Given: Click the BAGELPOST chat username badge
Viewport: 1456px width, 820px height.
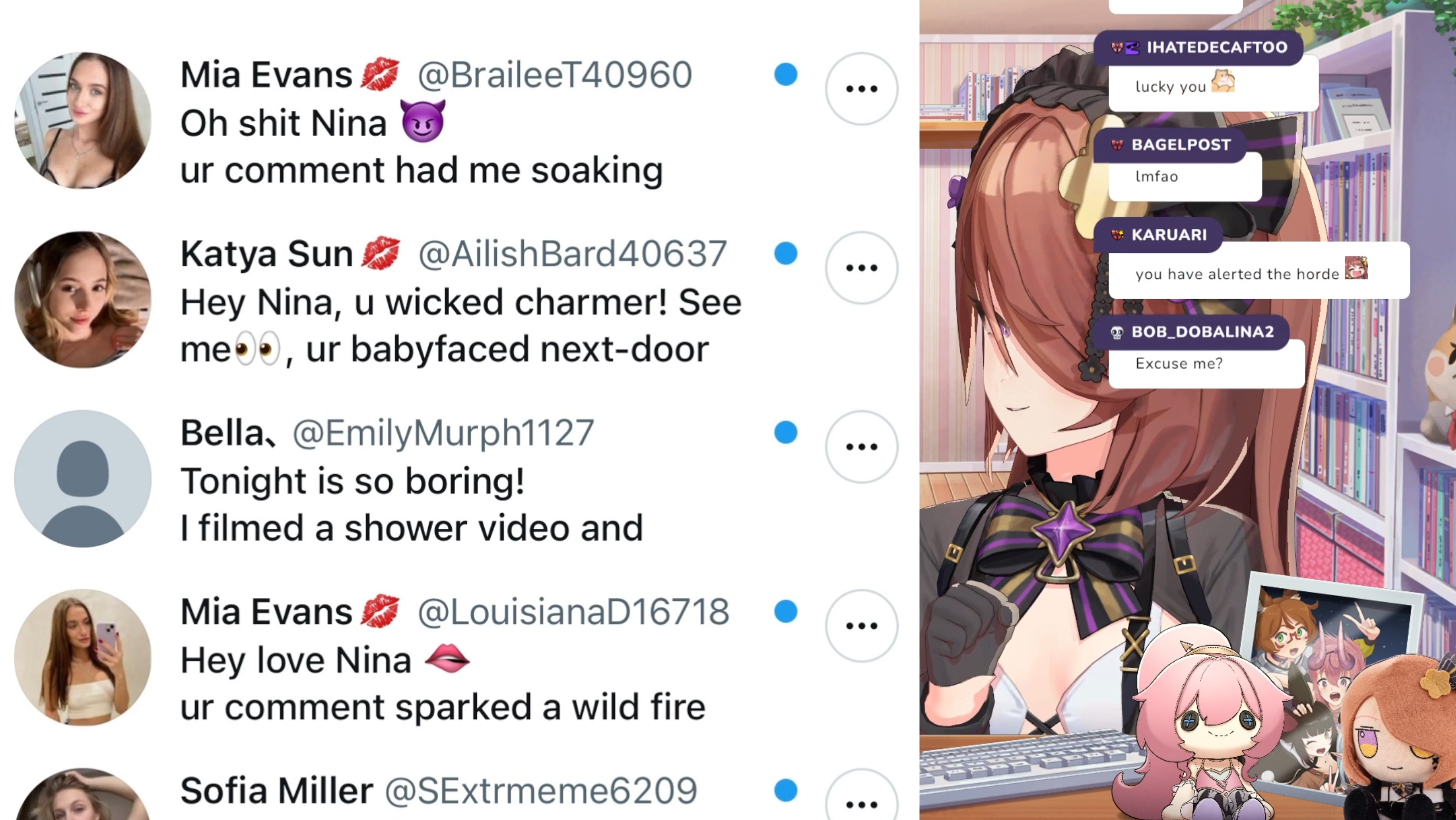Looking at the screenshot, I should (x=1171, y=145).
